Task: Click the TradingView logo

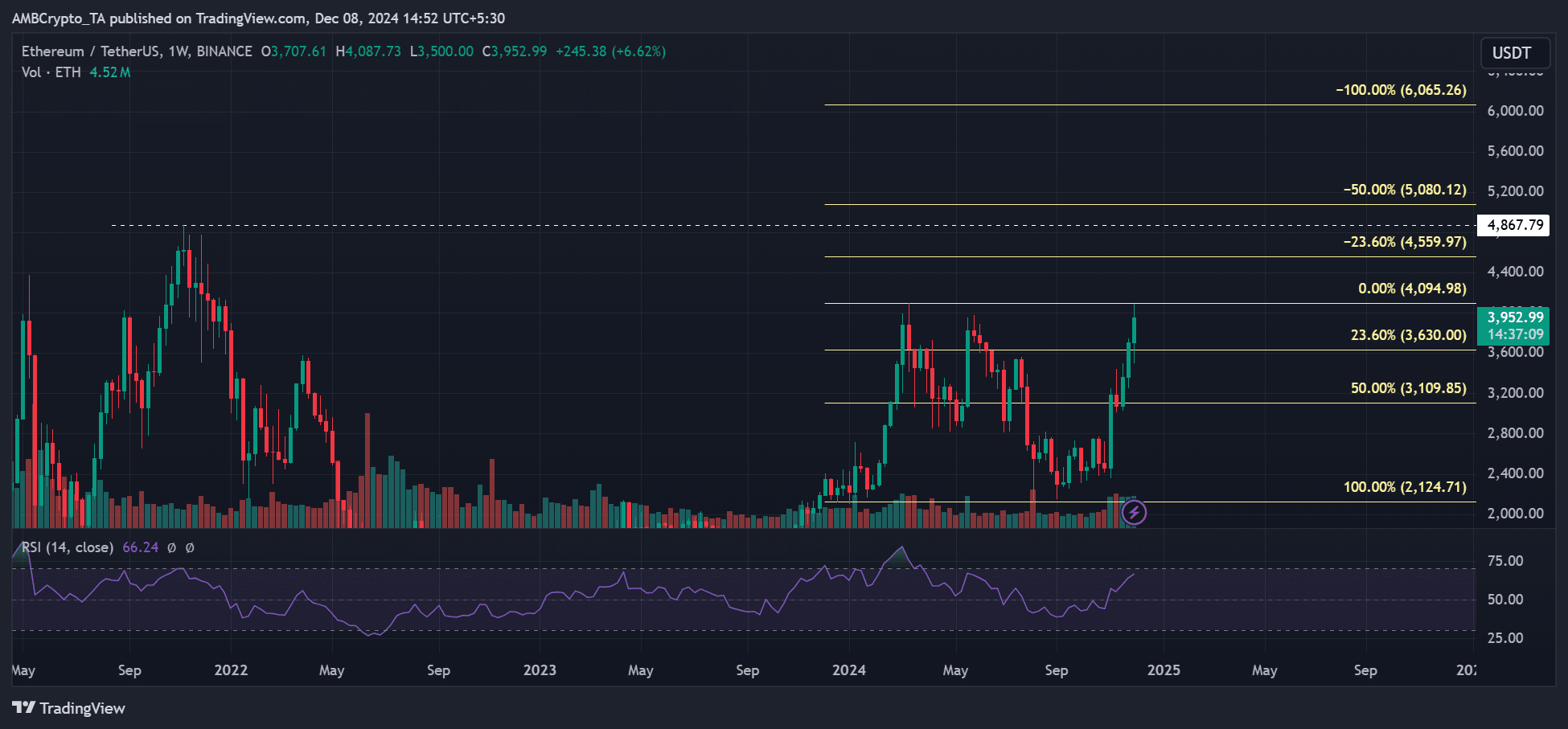Action: tap(69, 708)
